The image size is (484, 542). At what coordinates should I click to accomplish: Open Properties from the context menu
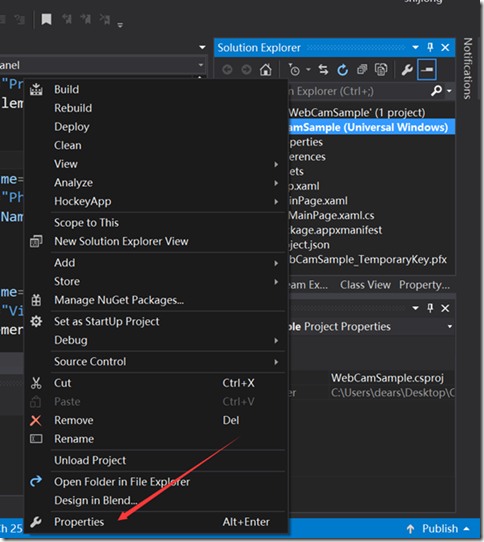79,522
